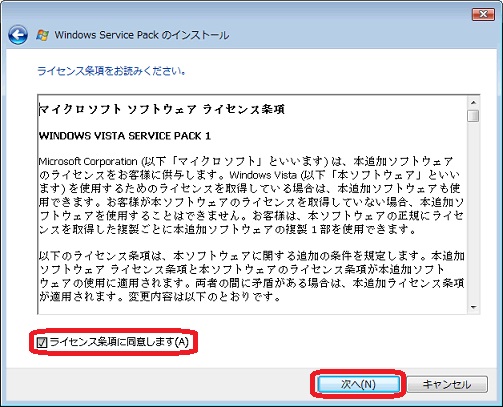Click the paragraph starting with Microsoft Corporation

251,195
